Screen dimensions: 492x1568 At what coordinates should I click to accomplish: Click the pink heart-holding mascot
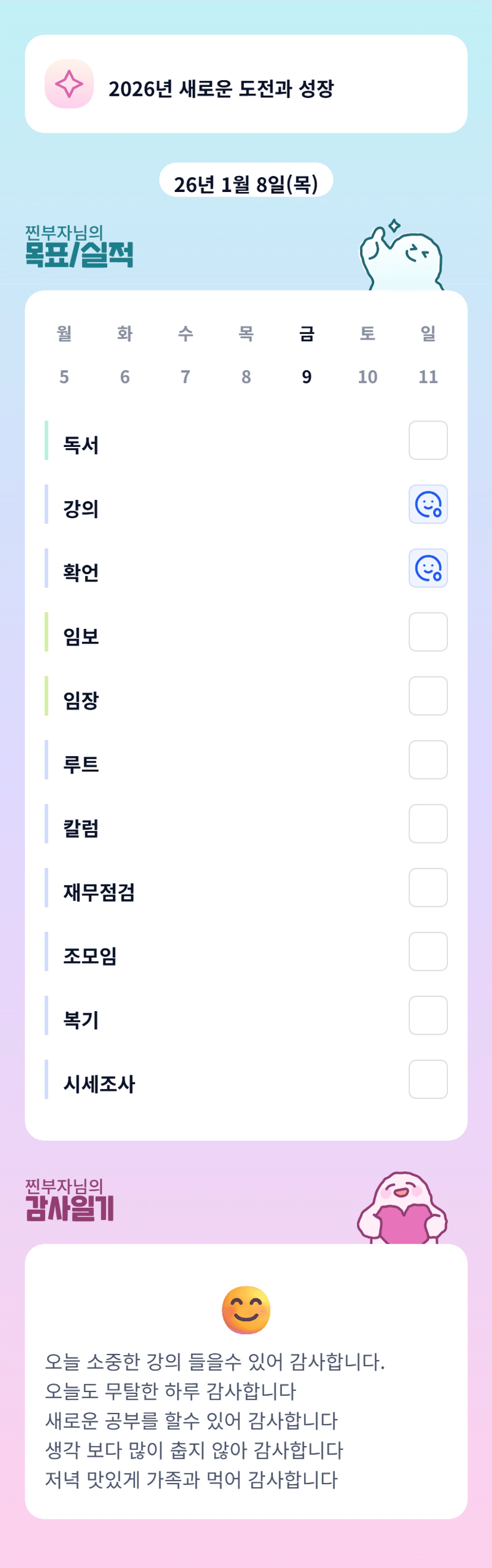click(402, 1210)
